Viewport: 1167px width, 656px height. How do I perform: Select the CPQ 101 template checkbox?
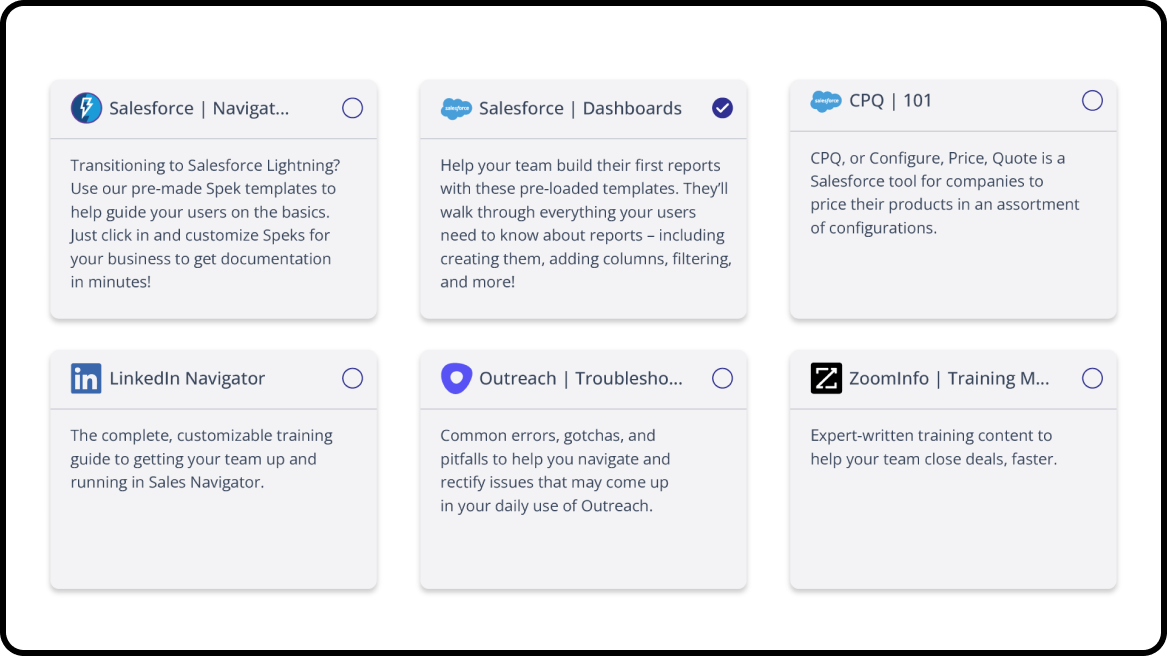1092,101
